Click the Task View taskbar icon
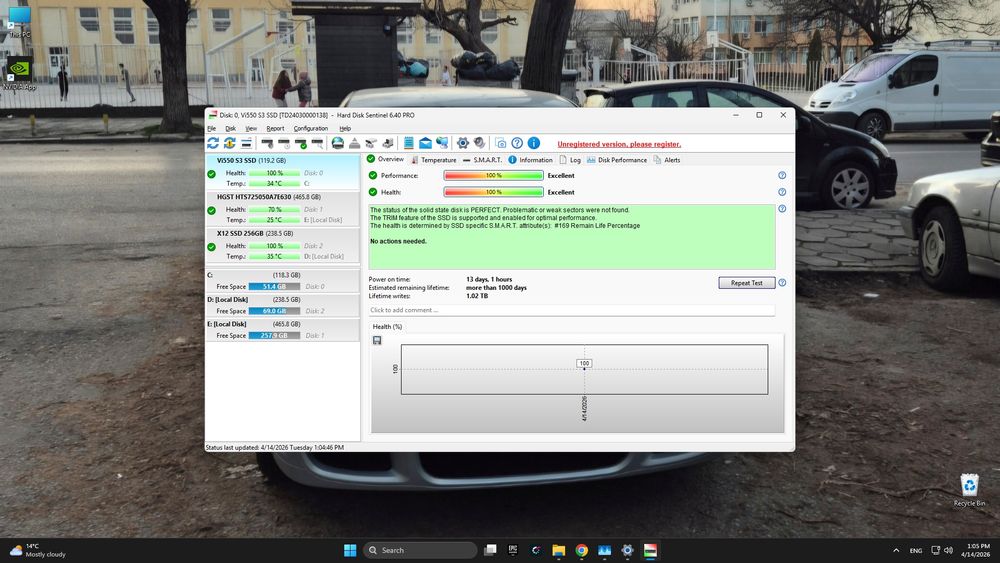The height and width of the screenshot is (563, 1000). (x=490, y=550)
